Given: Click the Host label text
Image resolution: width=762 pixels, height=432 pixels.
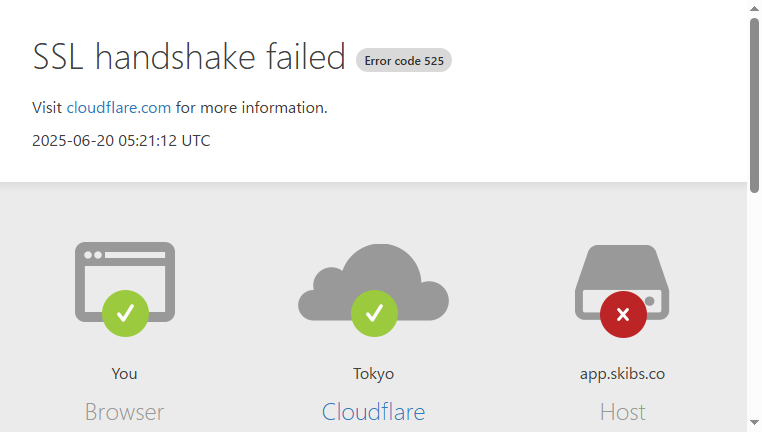Looking at the screenshot, I should pos(622,412).
